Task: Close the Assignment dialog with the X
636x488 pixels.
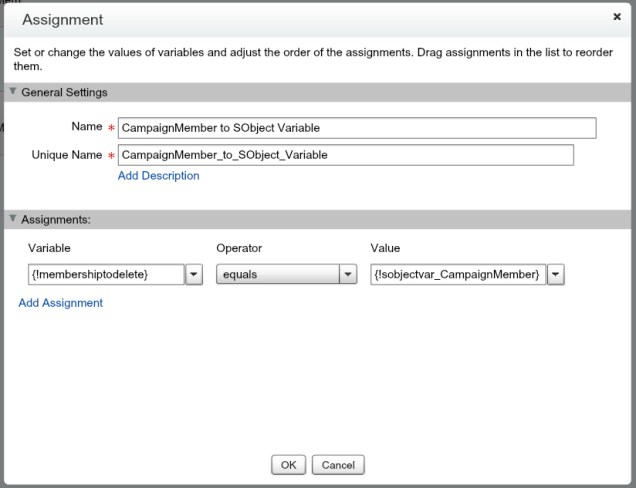Action: (616, 17)
